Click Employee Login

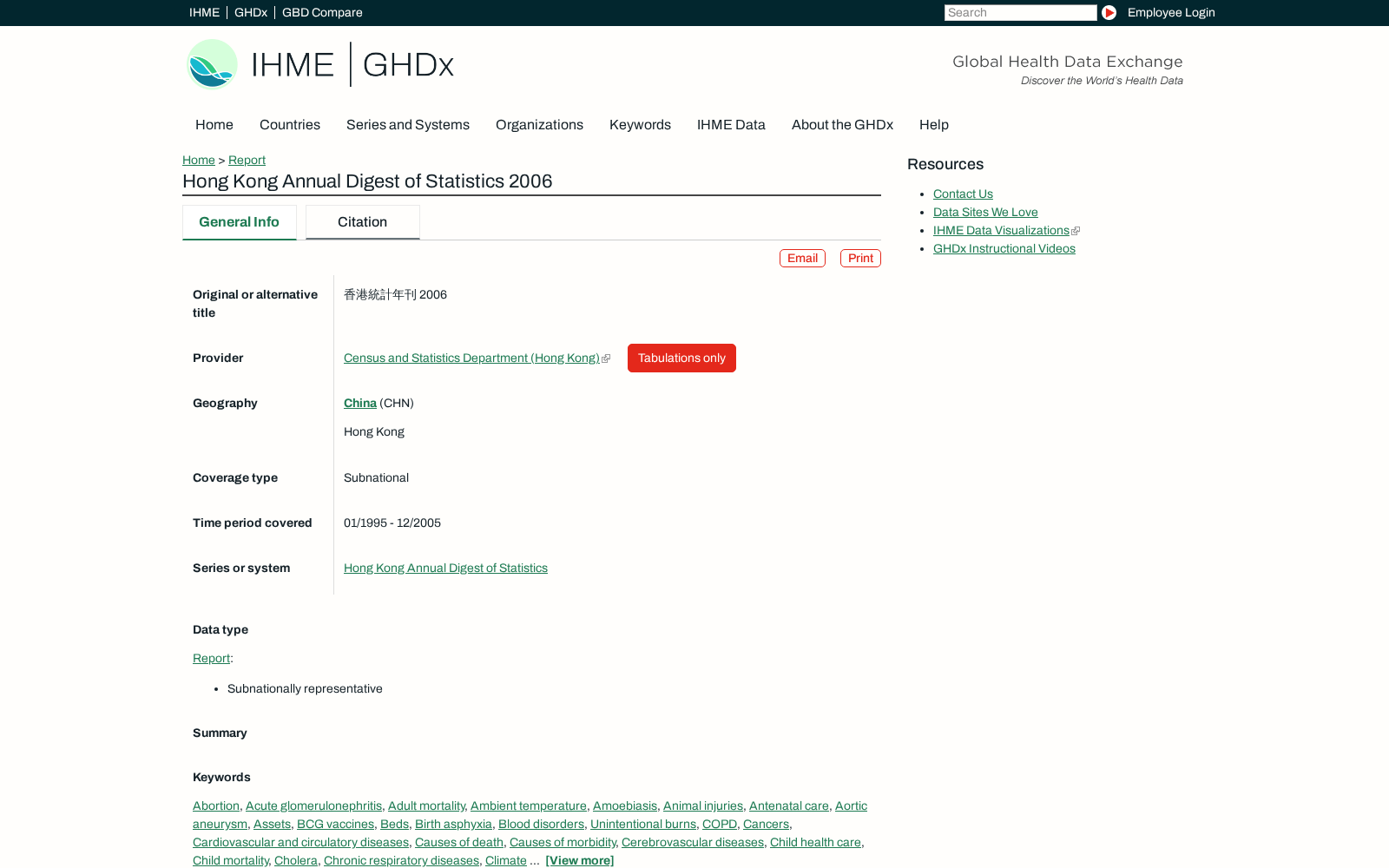[x=1171, y=12]
